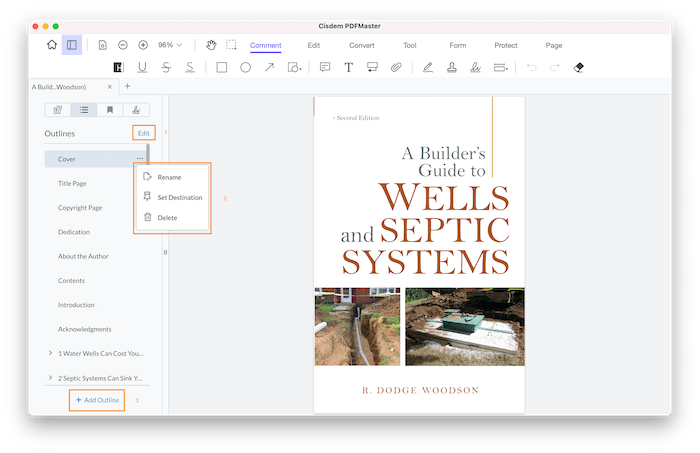The image size is (700, 453).
Task: Select the Strikethrough annotation tool
Action: pyautogui.click(x=166, y=67)
